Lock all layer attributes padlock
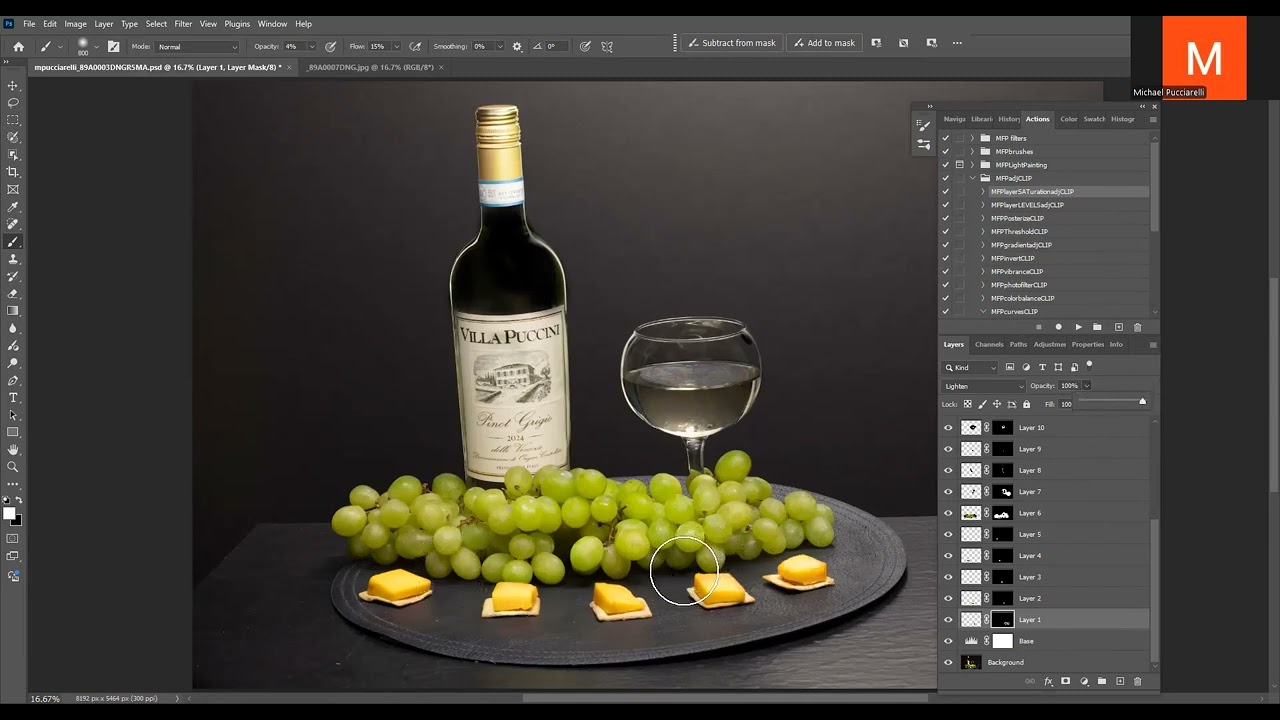The image size is (1280, 720). tap(1026, 404)
